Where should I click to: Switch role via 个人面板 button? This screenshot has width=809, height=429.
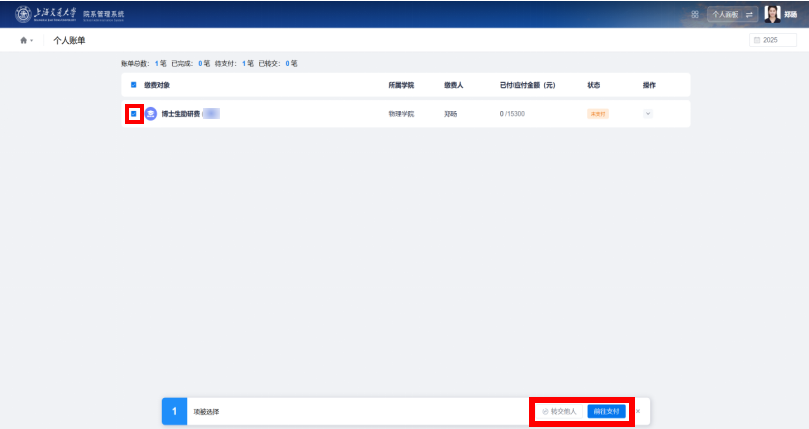[725, 15]
